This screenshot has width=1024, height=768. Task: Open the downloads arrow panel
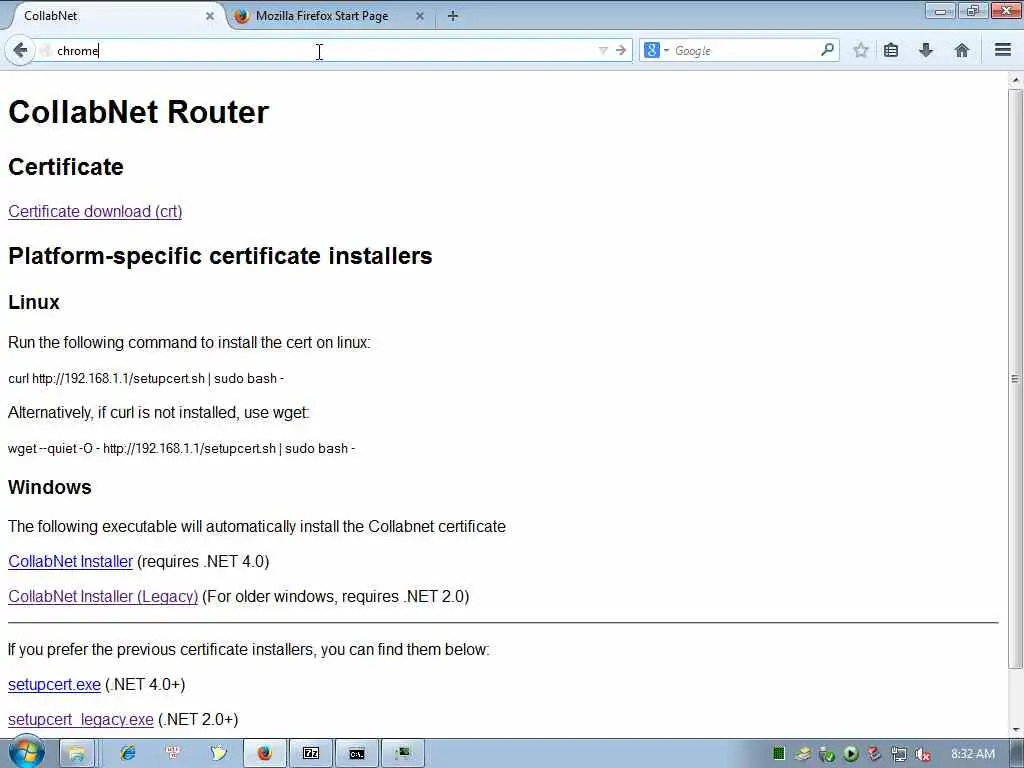click(x=925, y=50)
